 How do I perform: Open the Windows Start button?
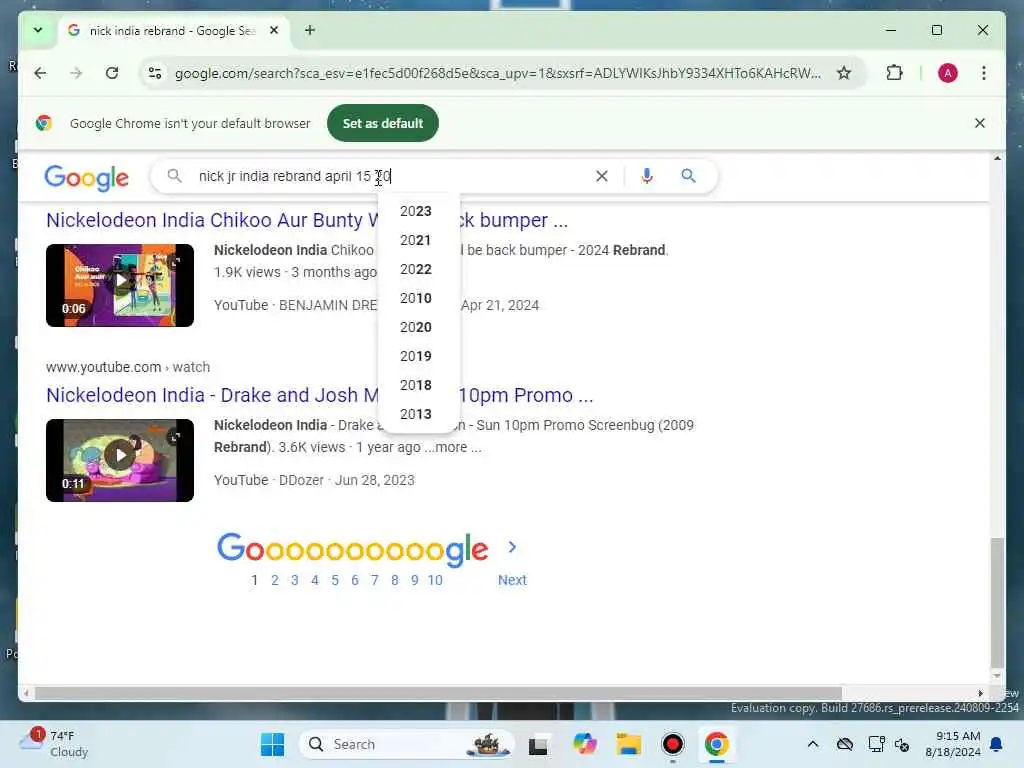(272, 744)
